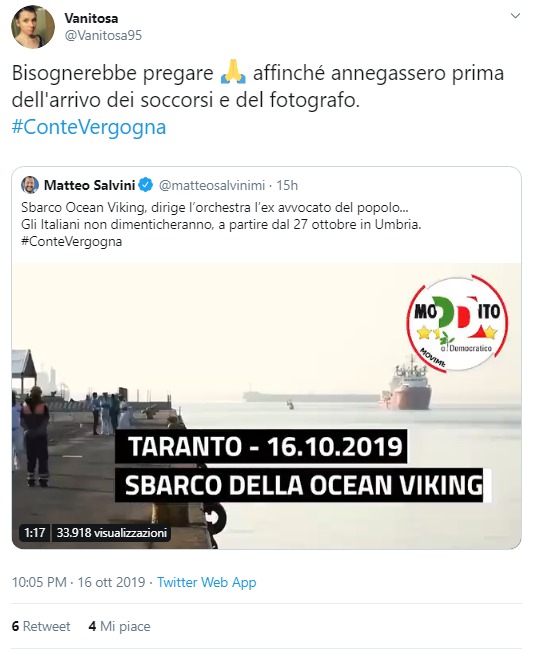Open the #ConteVergogna hashtag in the quoted tweet
The height and width of the screenshot is (651, 536).
[x=71, y=242]
